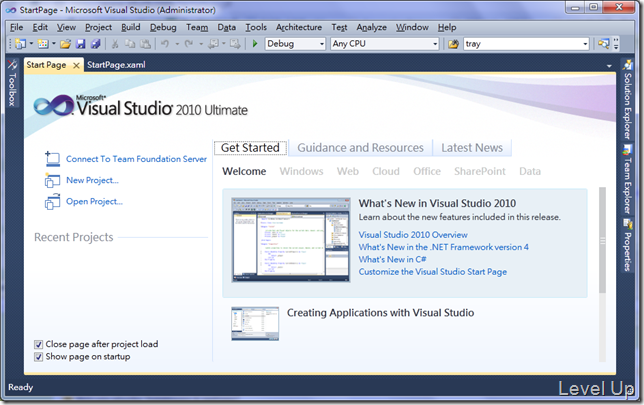This screenshot has height=405, width=644.
Task: Click the tray find text field
Action: 523,44
